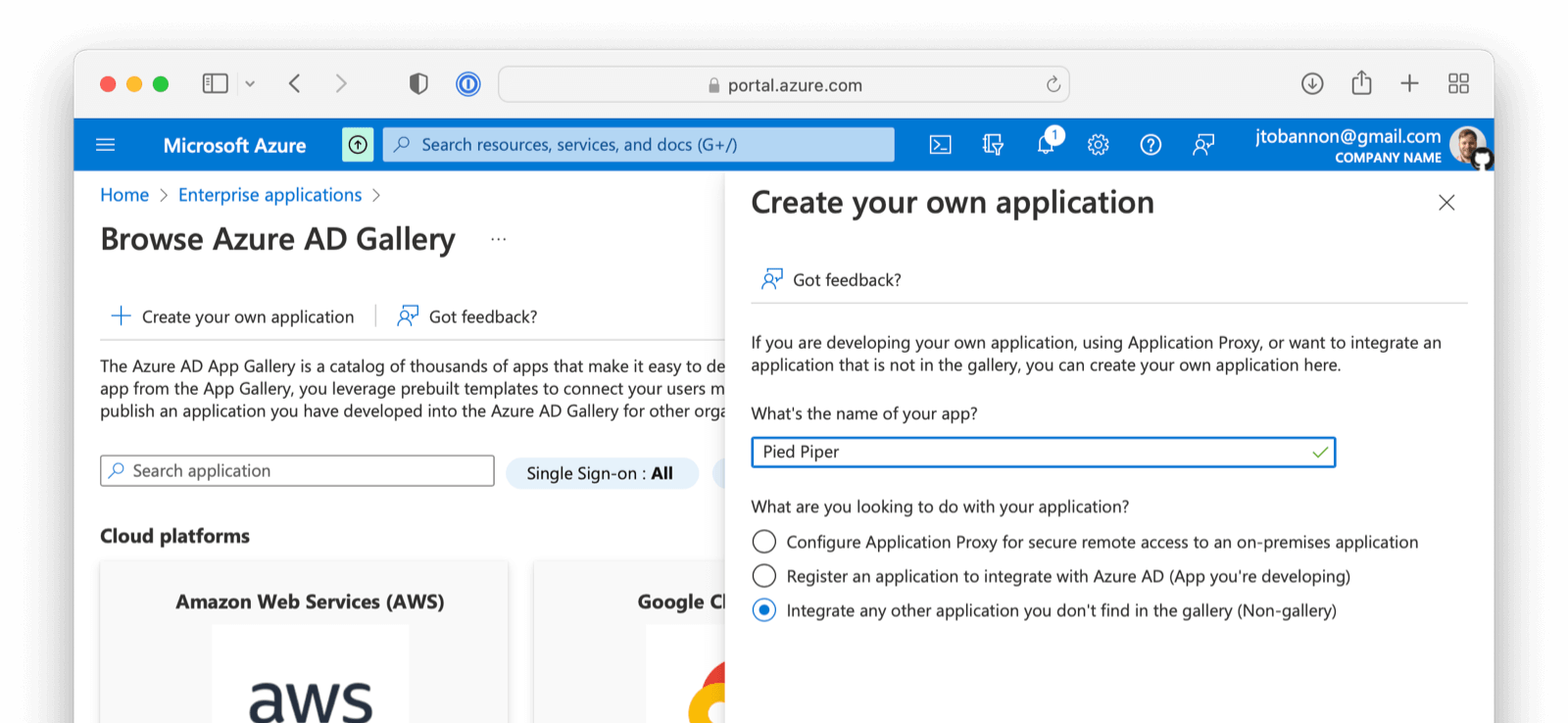Click the privacy shield icon in Safari
1568x723 pixels.
pos(418,84)
